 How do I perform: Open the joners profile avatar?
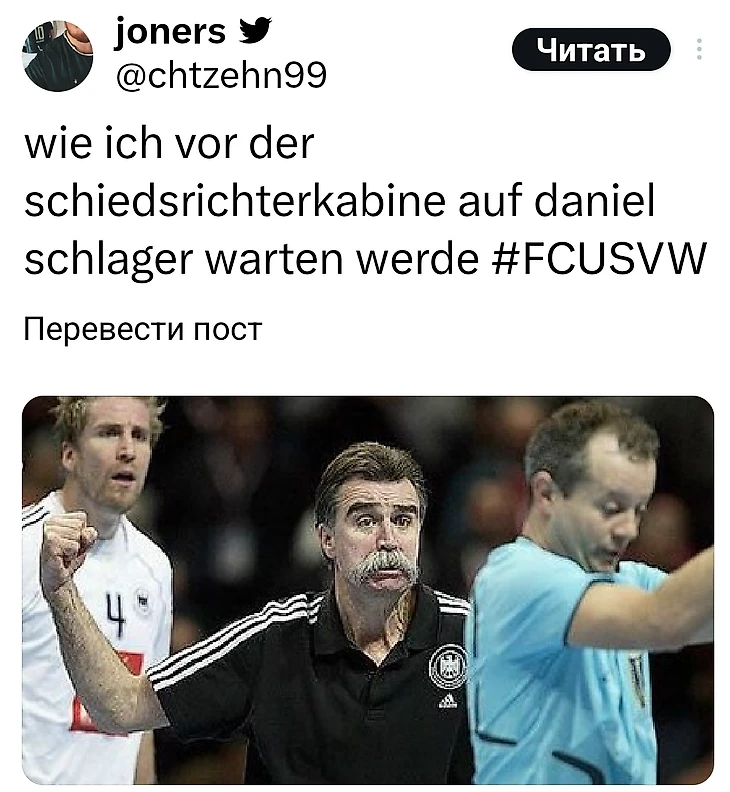click(58, 56)
